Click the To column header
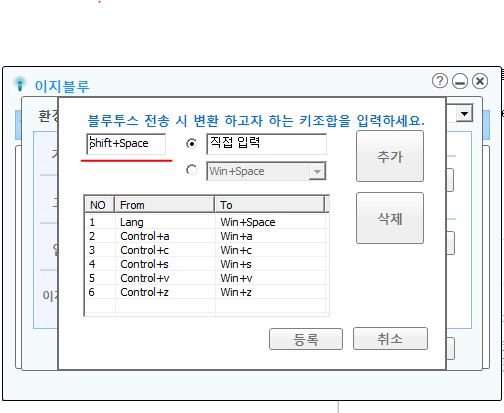This screenshot has width=504, height=413. (270, 204)
